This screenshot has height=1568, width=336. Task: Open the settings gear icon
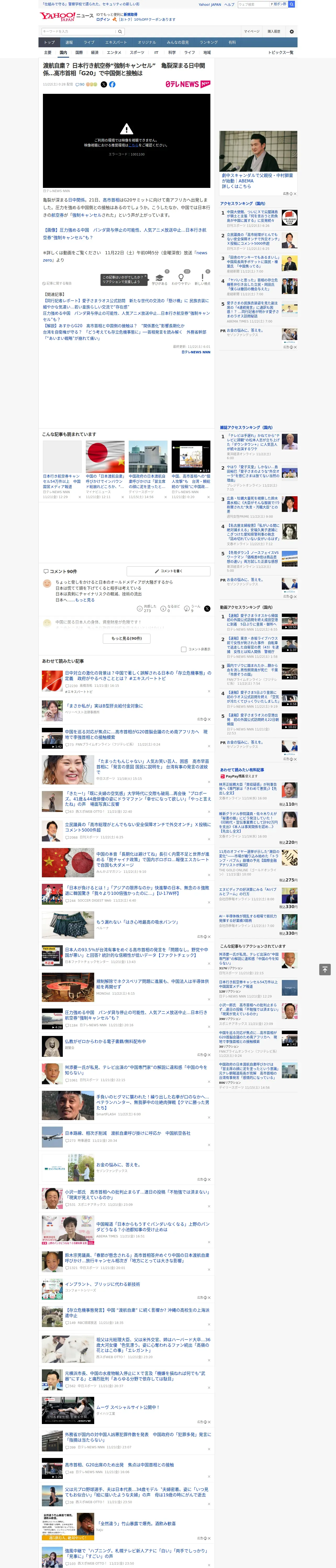coord(292,31)
